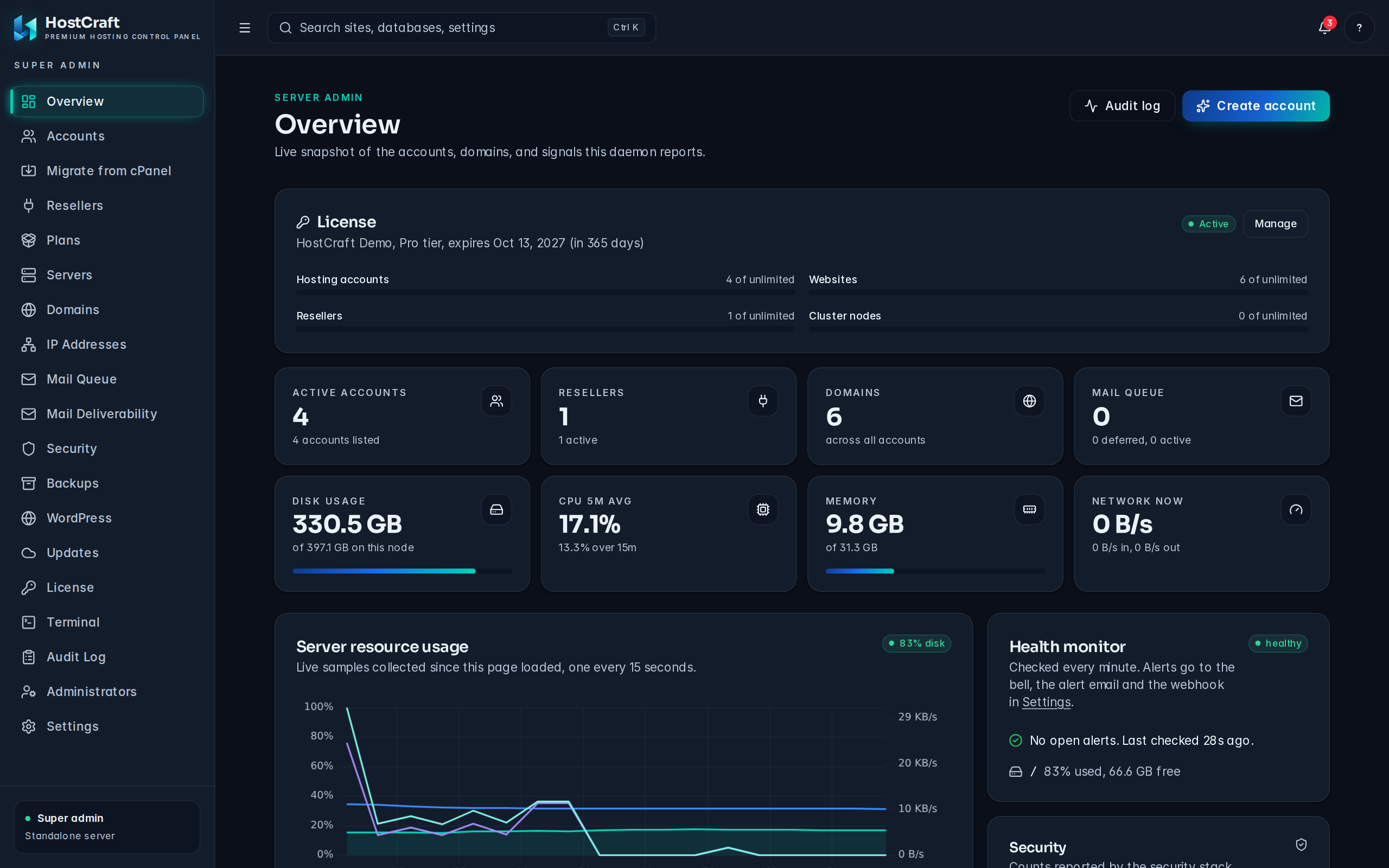The width and height of the screenshot is (1389, 868).
Task: Click the Terminal icon in sidebar
Action: pos(29,622)
